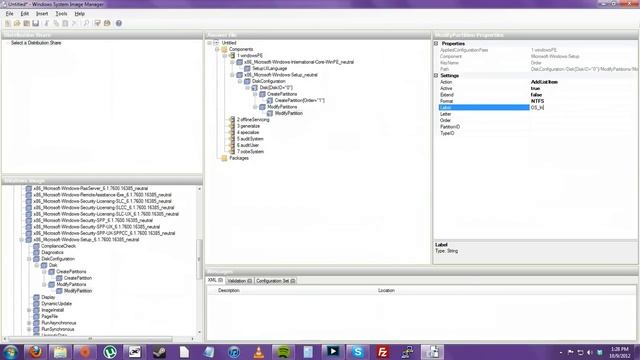
Task: Click the Close Answer File toolbar icon
Action: pyautogui.click(x=27, y=23)
